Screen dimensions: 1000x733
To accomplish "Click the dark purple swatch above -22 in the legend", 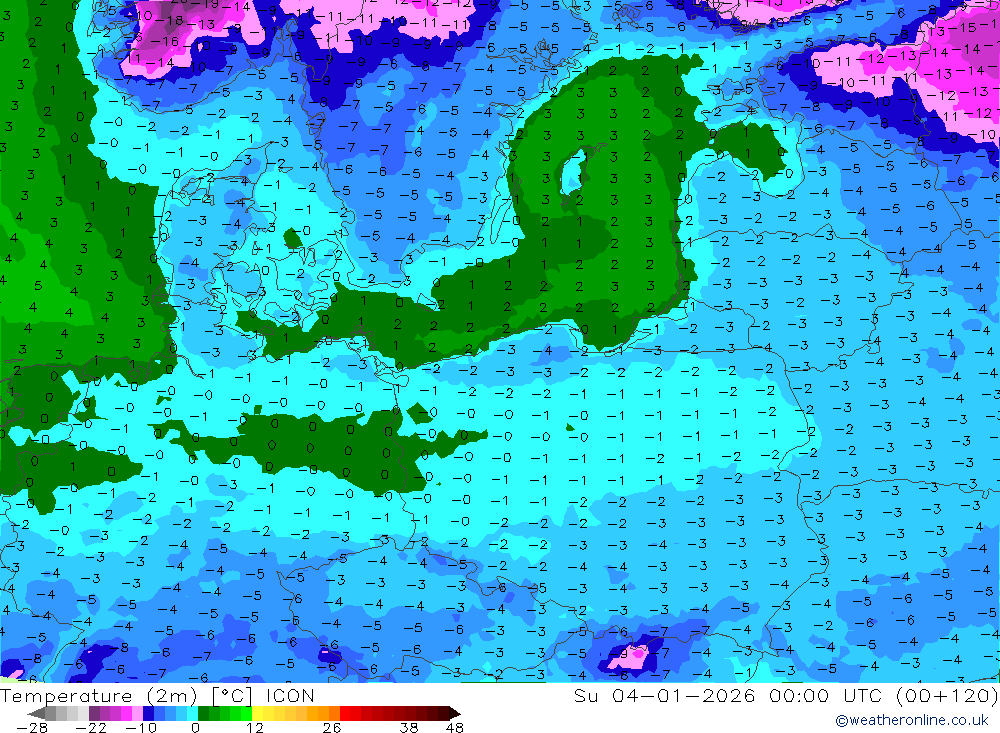I will tap(94, 713).
